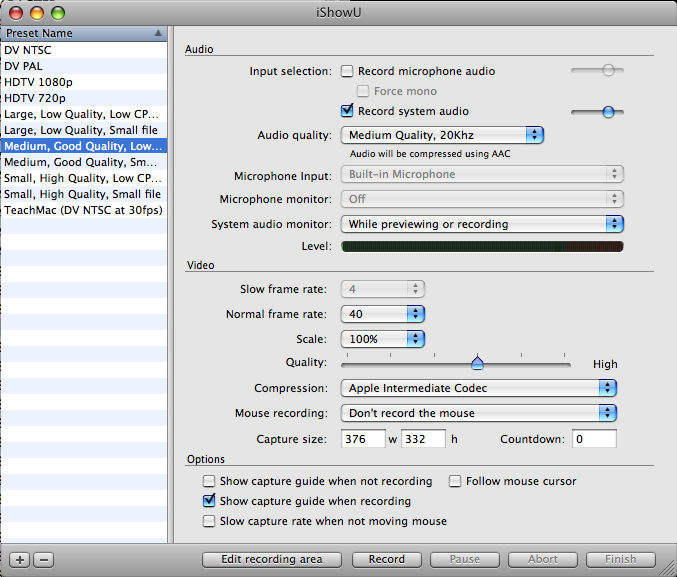Click the Capture size width field

363,439
